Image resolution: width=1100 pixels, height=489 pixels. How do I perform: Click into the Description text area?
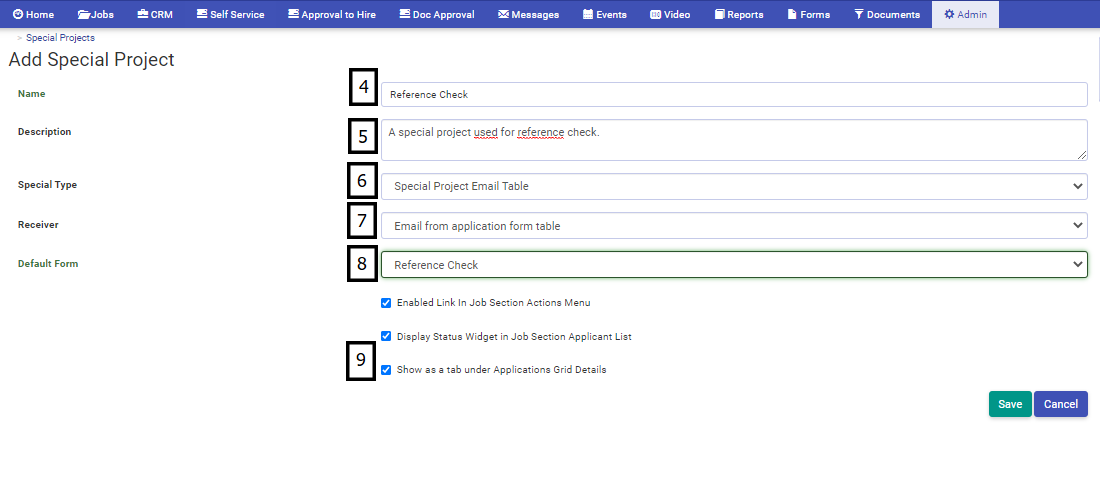click(734, 140)
